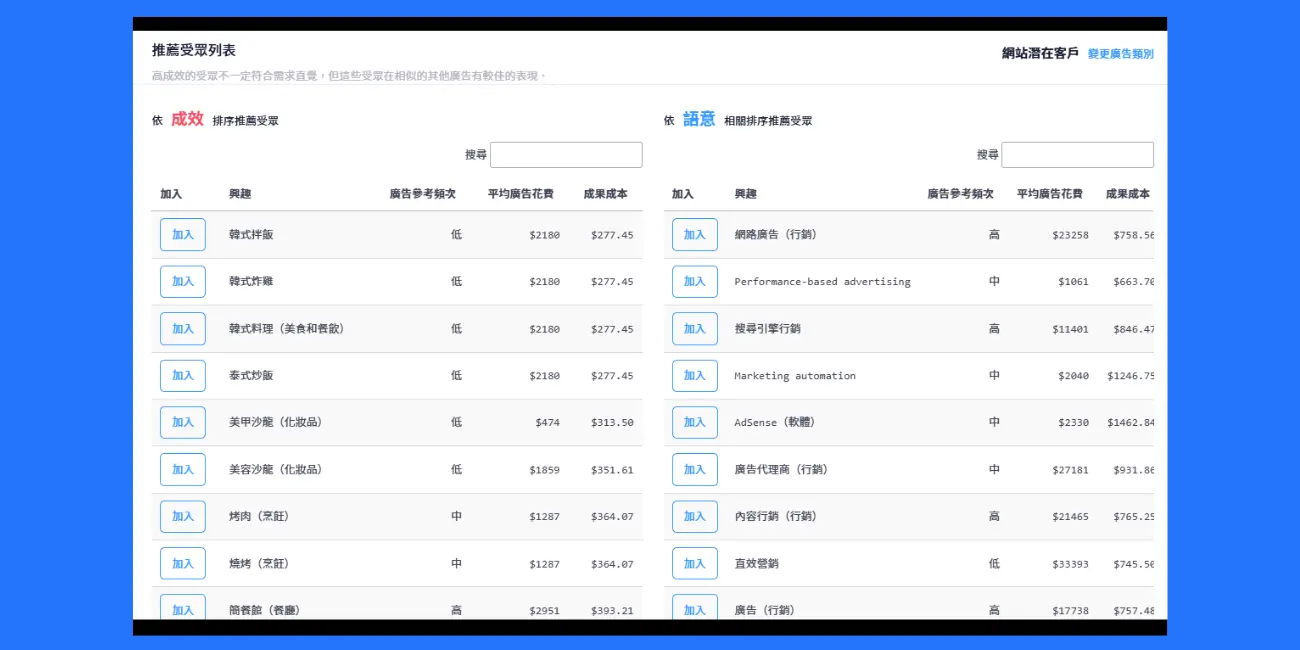Click 加入 button for 直效營銷
Viewport: 1300px width, 650px height.
coord(695,563)
